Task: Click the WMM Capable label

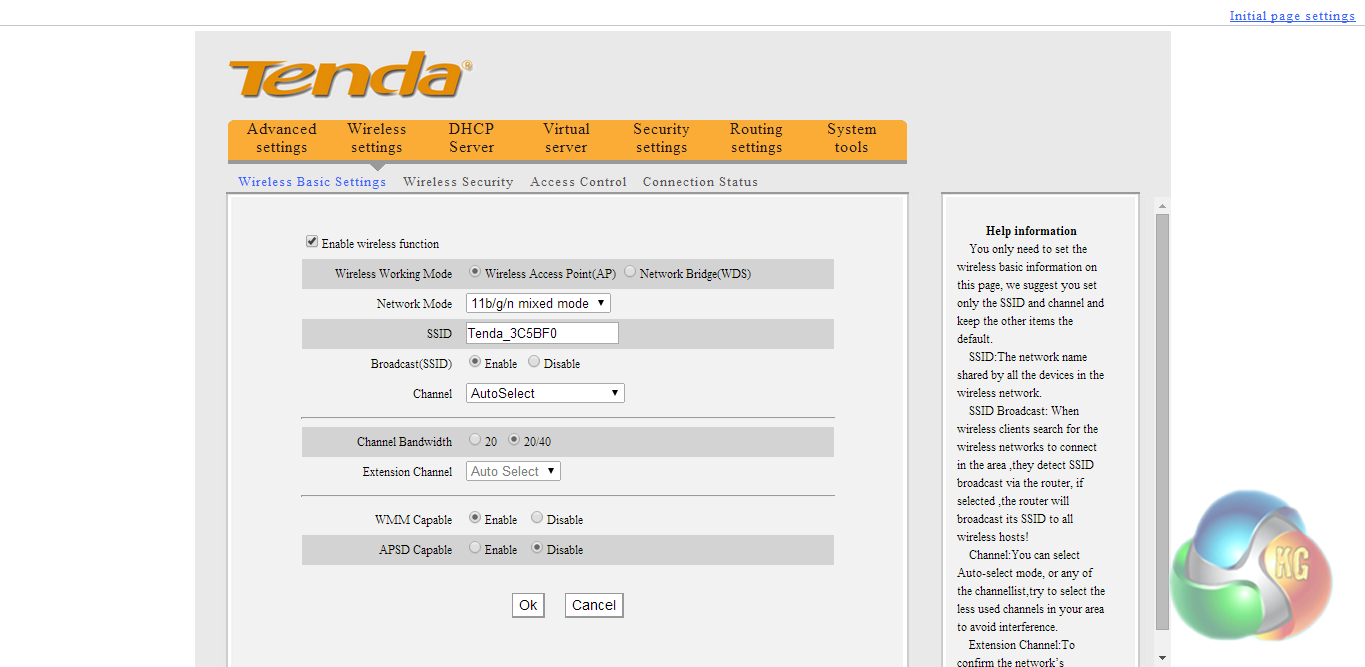Action: tap(413, 520)
